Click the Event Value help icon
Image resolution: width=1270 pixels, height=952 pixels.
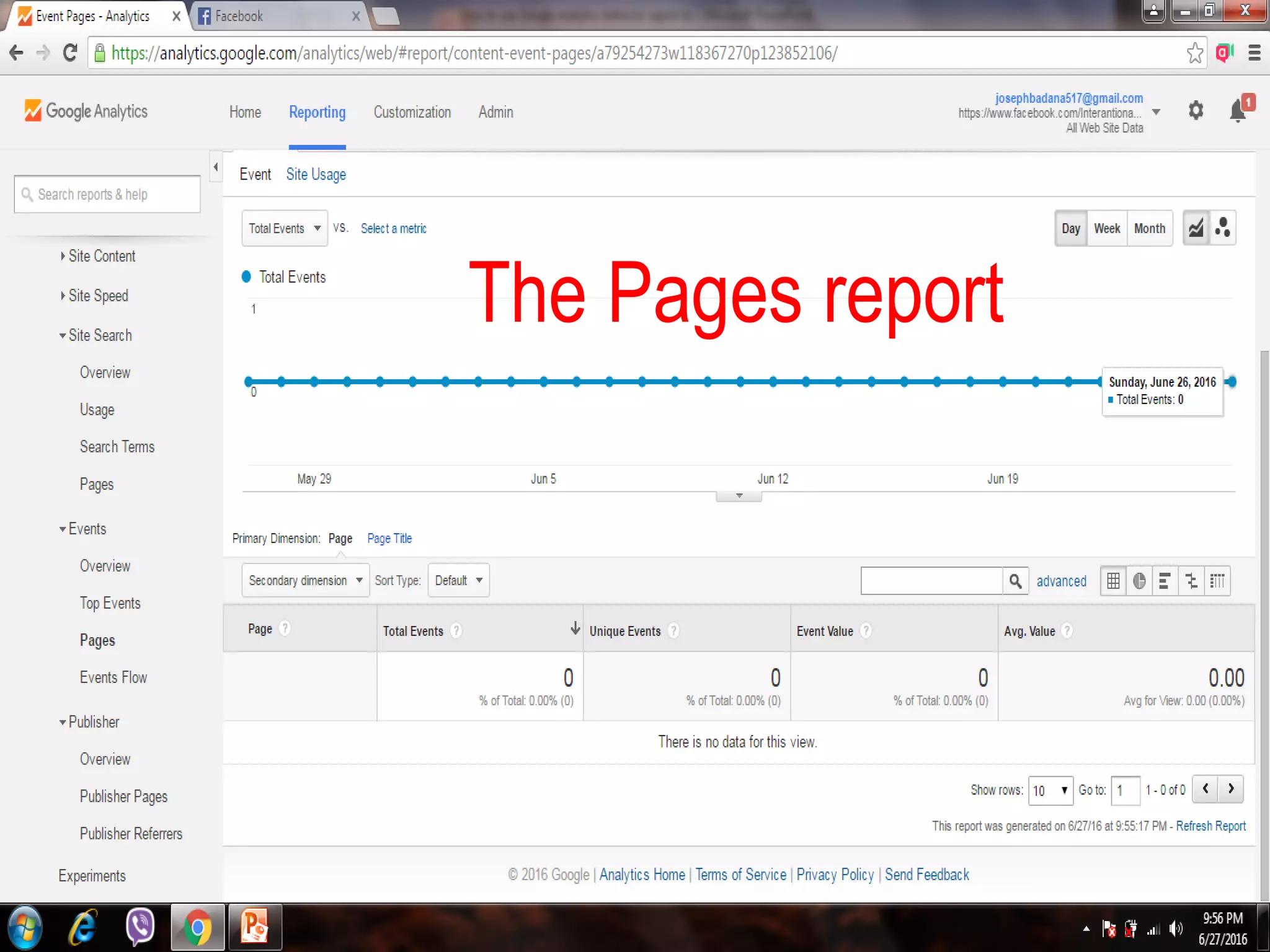click(x=866, y=631)
